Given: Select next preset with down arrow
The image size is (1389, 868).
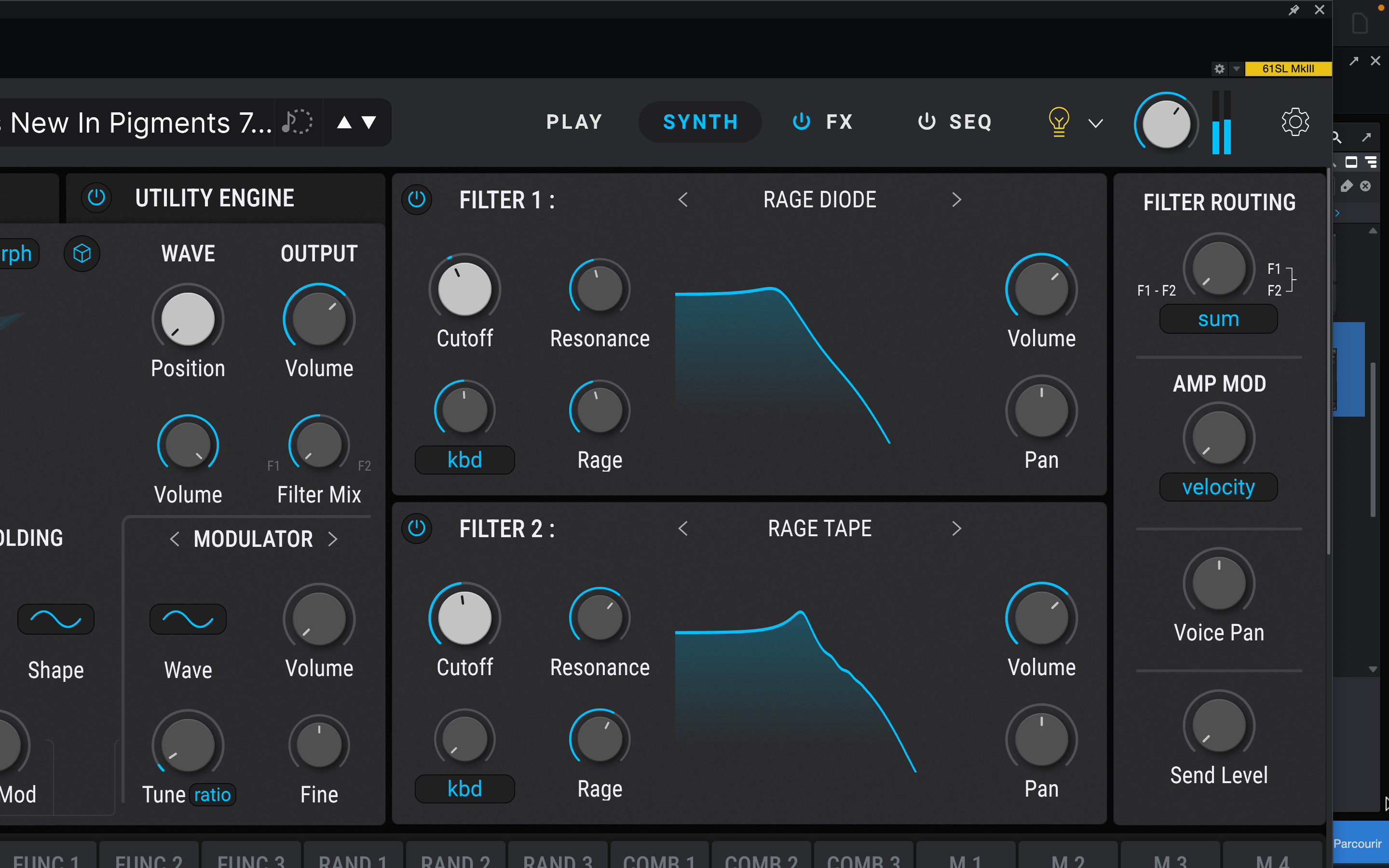Looking at the screenshot, I should (x=369, y=122).
